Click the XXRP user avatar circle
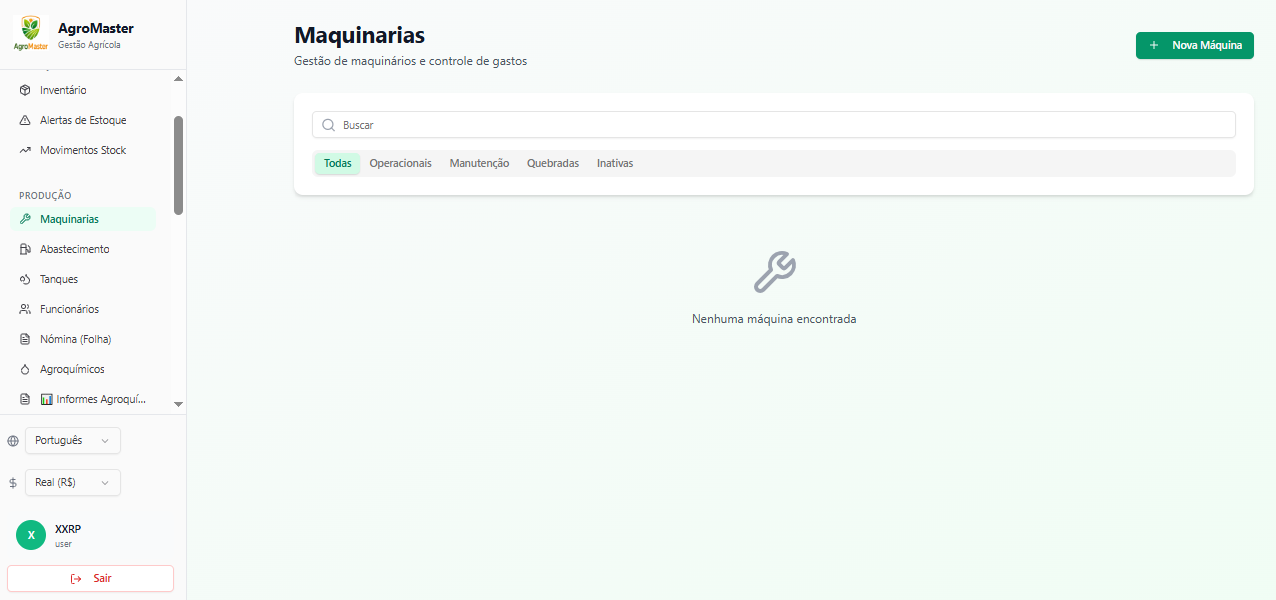This screenshot has width=1276, height=600. pos(31,535)
